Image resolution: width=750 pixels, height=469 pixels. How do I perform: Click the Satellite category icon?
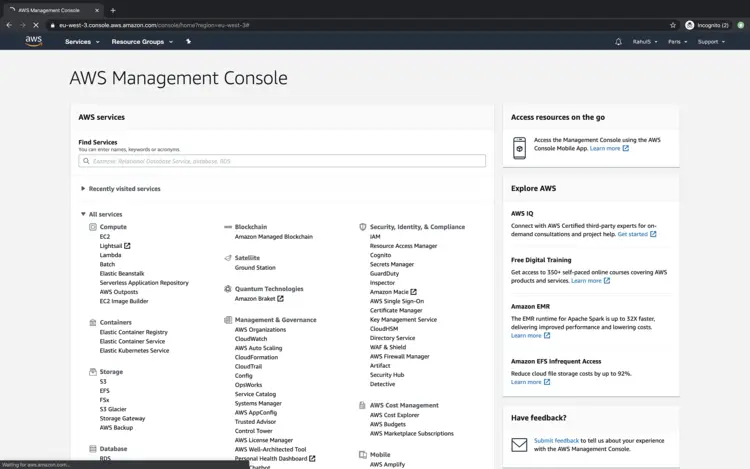[228, 258]
